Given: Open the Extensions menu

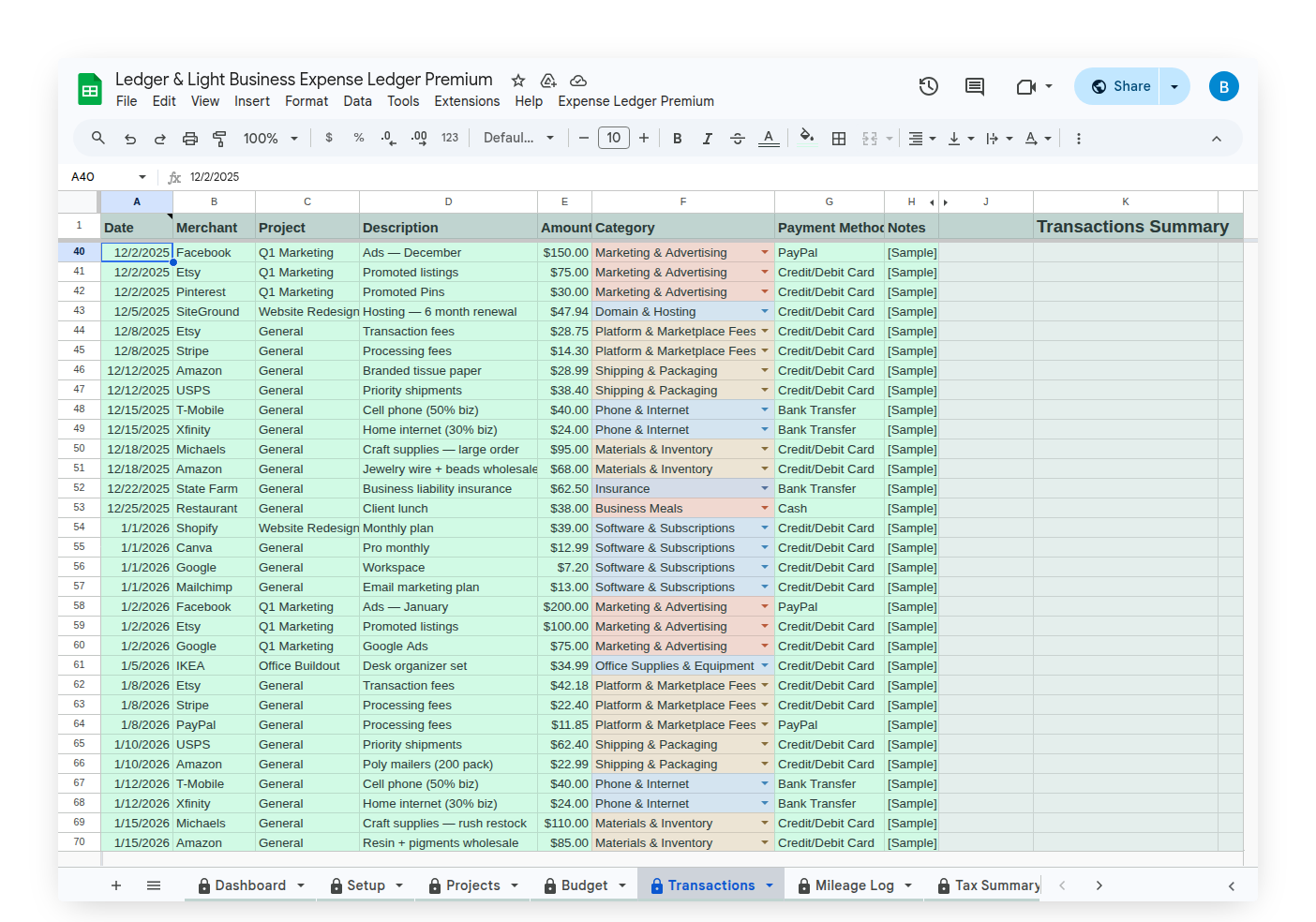Looking at the screenshot, I should click(x=467, y=101).
